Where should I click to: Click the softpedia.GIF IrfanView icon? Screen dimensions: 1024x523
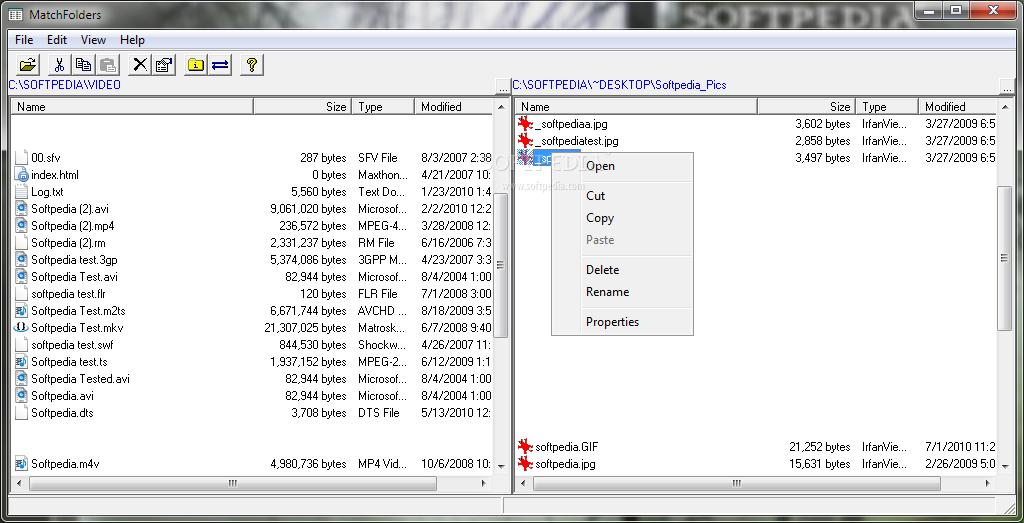(525, 447)
